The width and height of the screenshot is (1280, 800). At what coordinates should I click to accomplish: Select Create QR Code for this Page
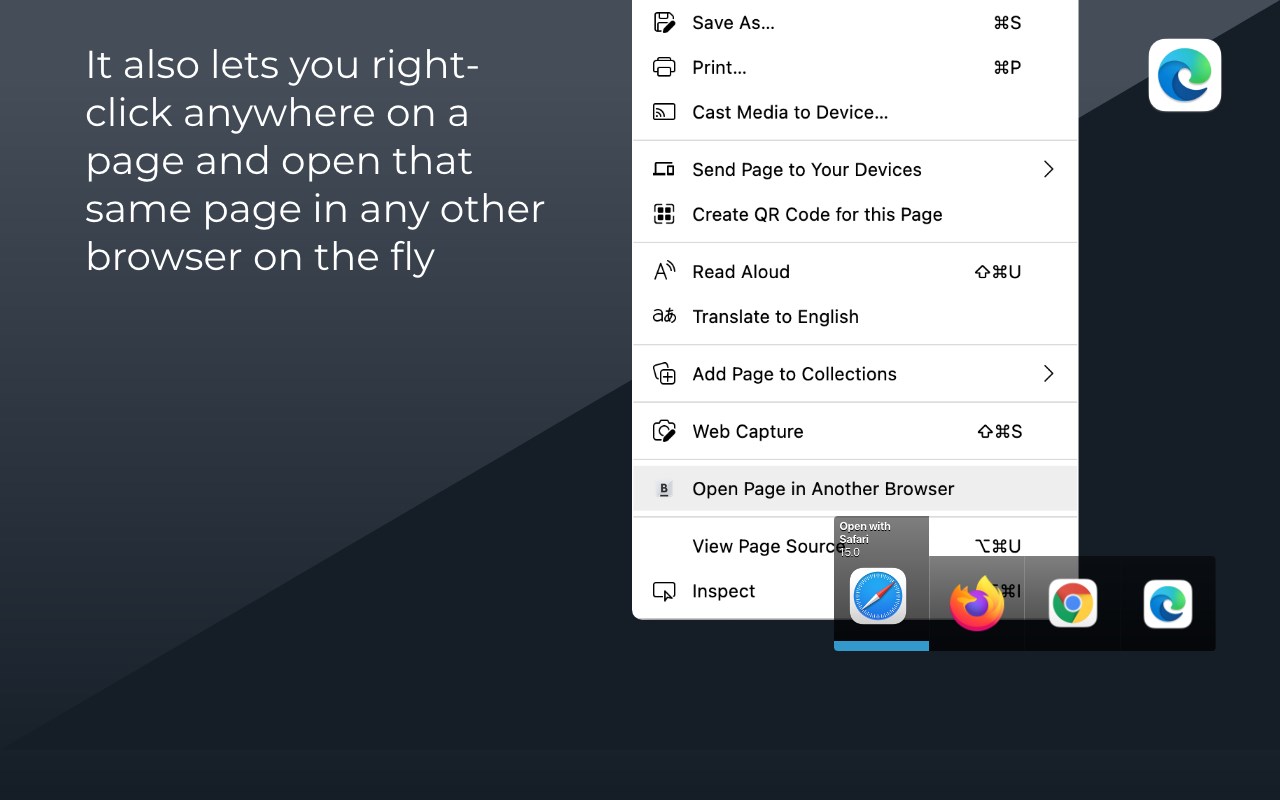pyautogui.click(x=856, y=214)
